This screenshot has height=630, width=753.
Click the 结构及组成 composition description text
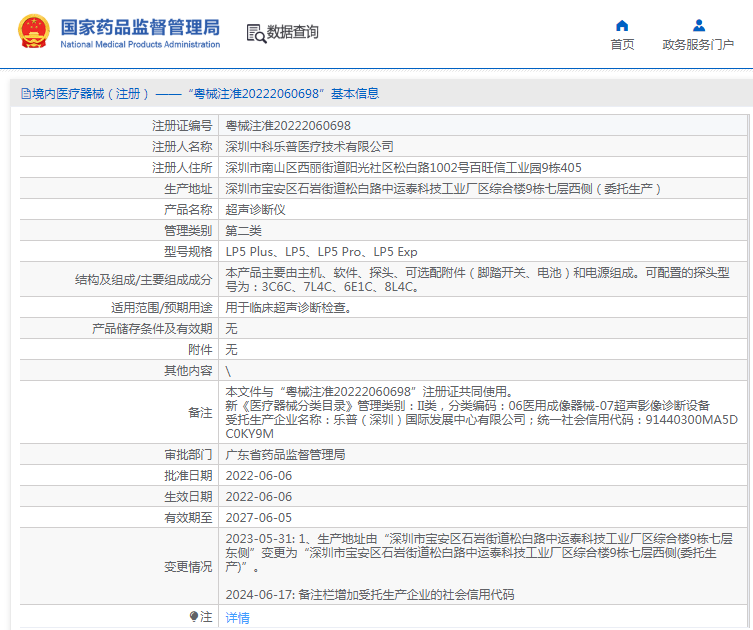point(477,279)
